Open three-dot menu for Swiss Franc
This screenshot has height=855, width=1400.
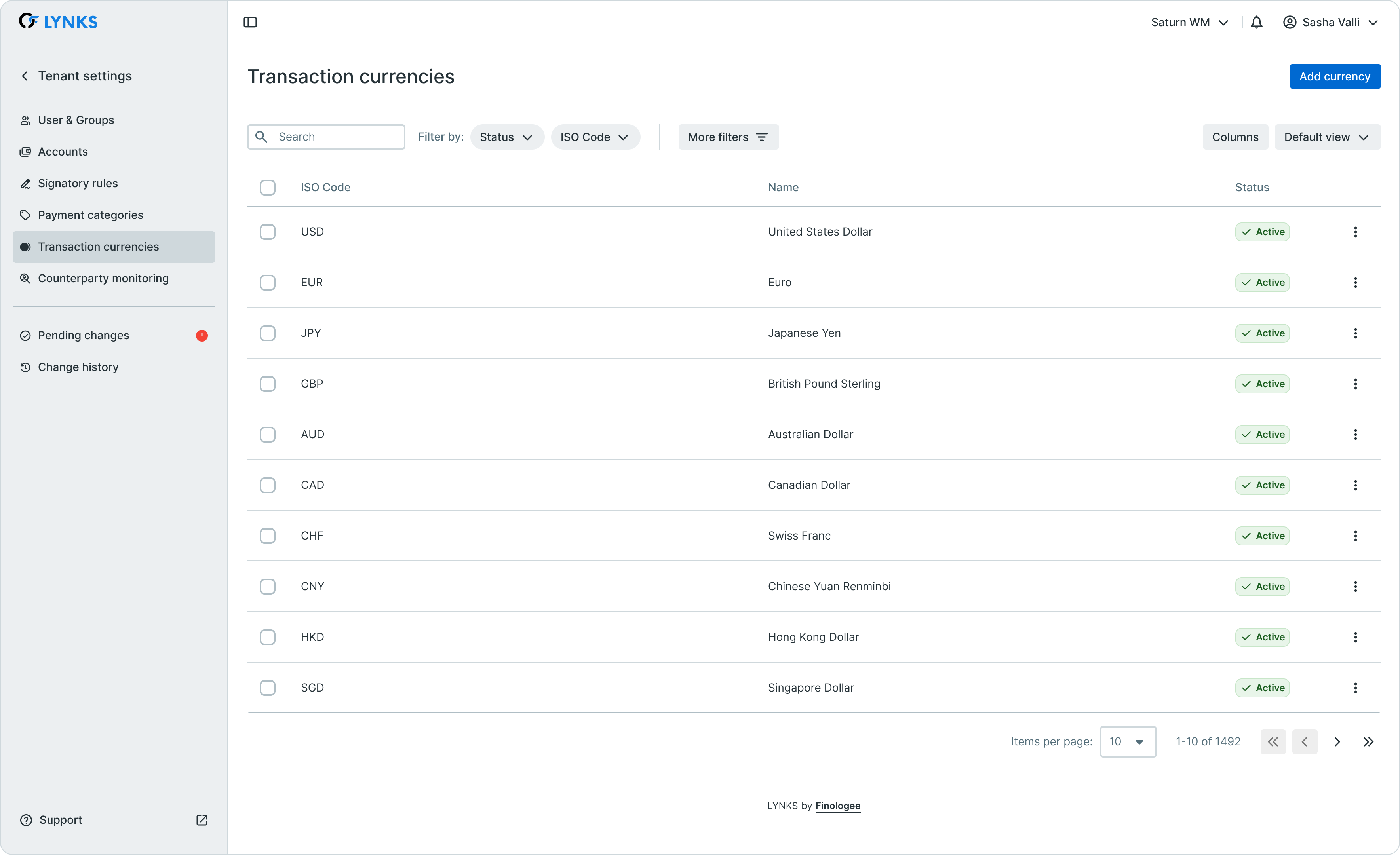[x=1355, y=536]
